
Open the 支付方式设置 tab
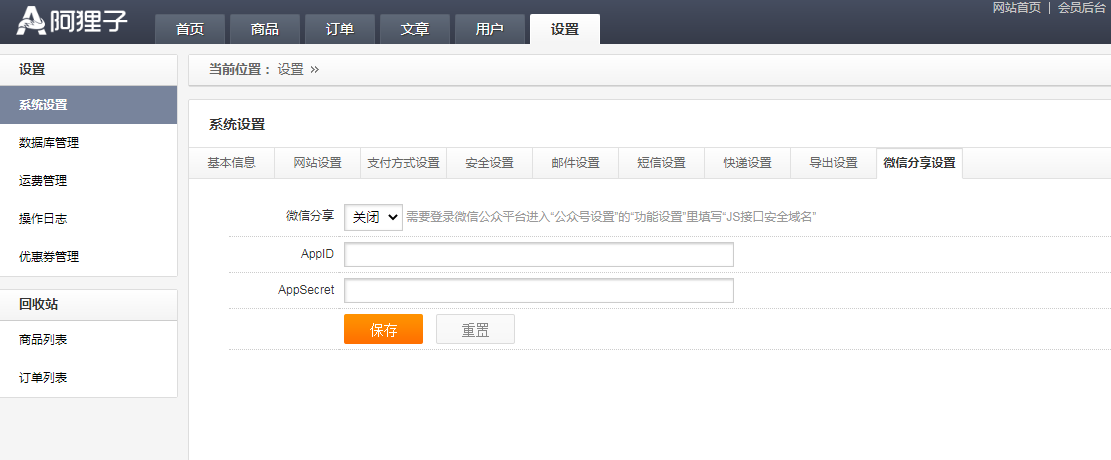[403, 163]
